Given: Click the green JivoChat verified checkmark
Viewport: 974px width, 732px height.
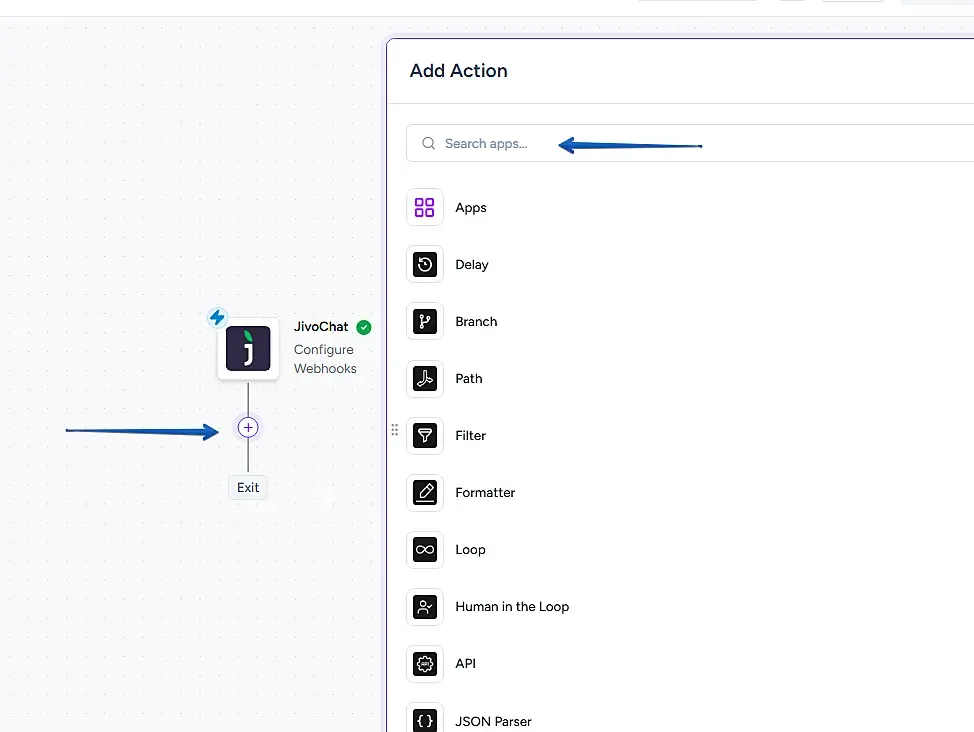Looking at the screenshot, I should click(x=364, y=327).
